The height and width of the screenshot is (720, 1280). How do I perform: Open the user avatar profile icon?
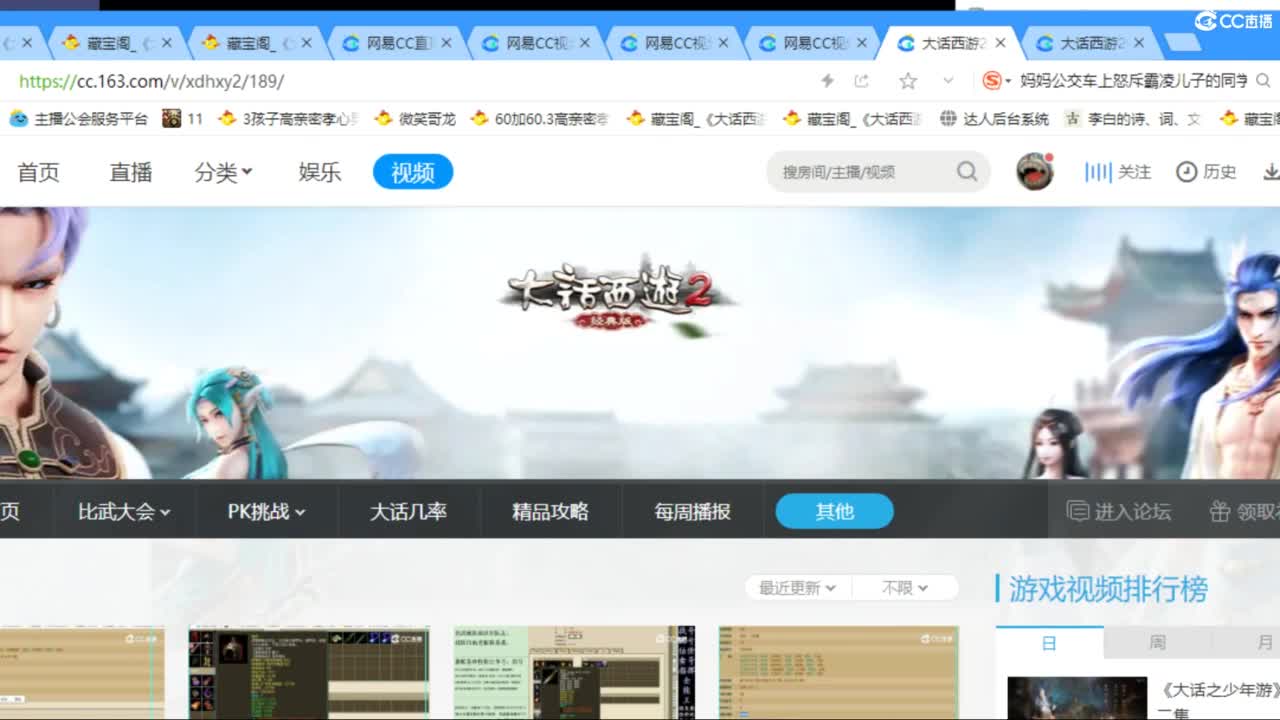coord(1035,172)
